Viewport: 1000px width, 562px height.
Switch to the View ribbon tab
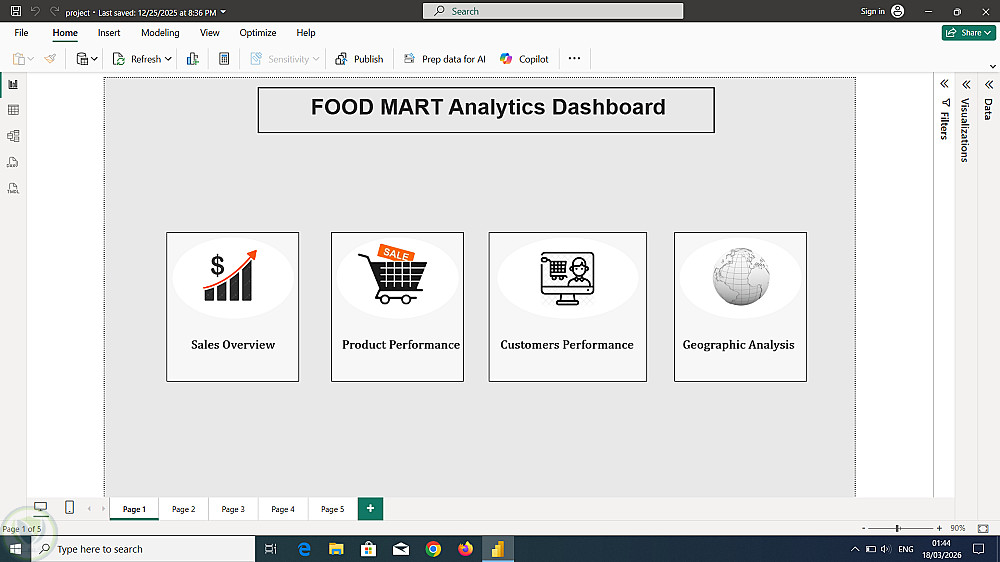(x=209, y=33)
